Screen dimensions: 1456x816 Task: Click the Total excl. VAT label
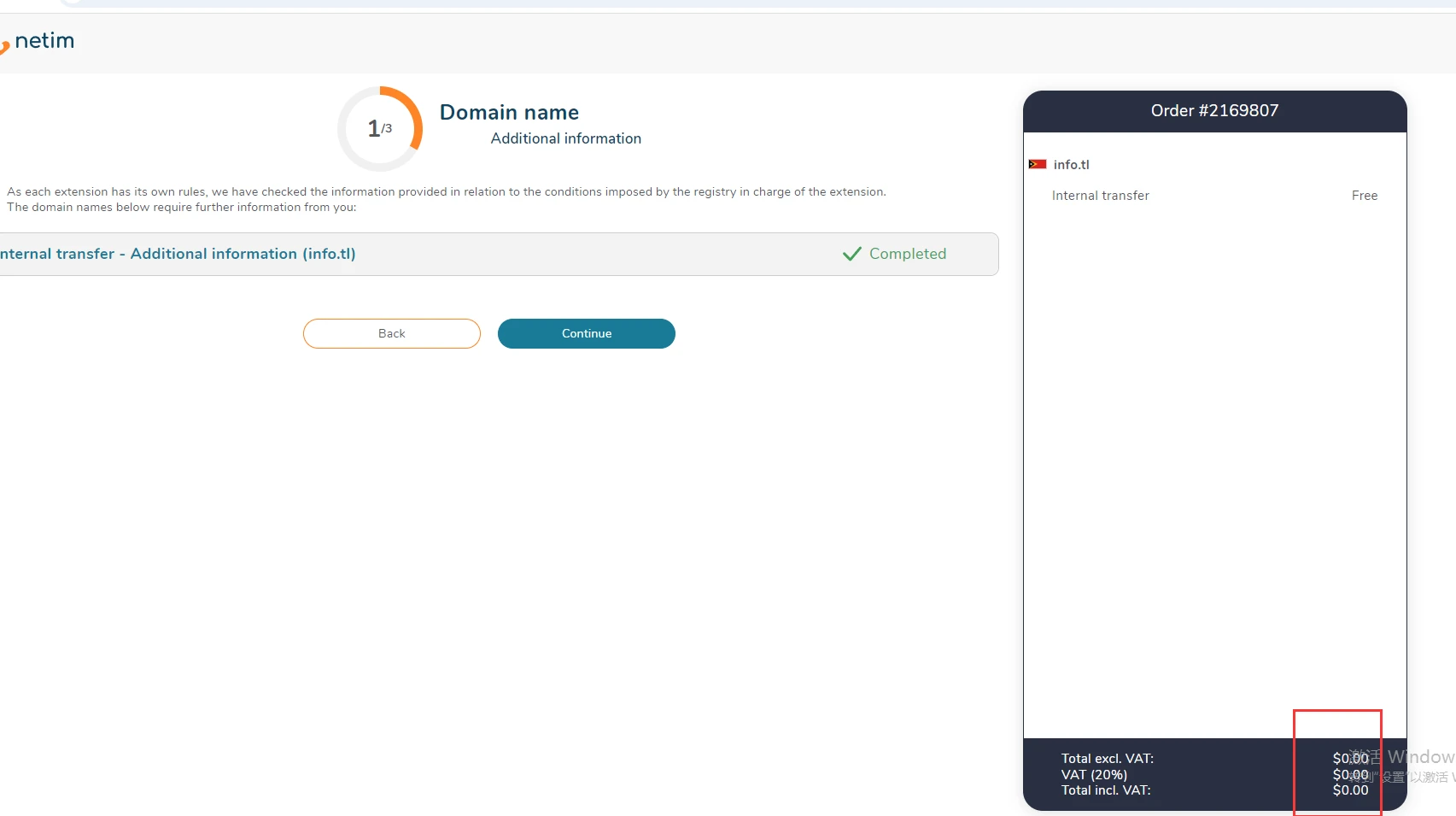coord(1107,759)
